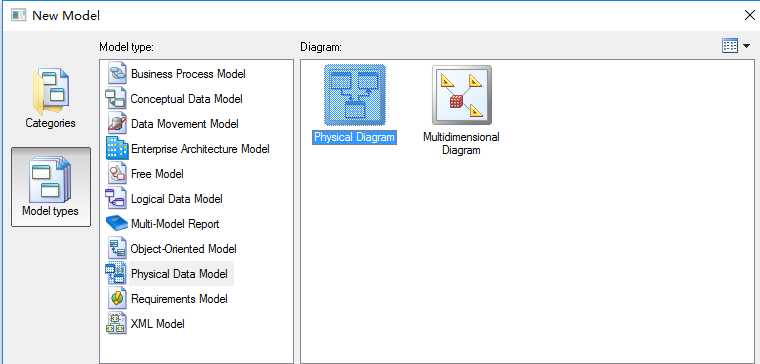Click the Business Process Model icon
This screenshot has width=760, height=364.
click(117, 74)
